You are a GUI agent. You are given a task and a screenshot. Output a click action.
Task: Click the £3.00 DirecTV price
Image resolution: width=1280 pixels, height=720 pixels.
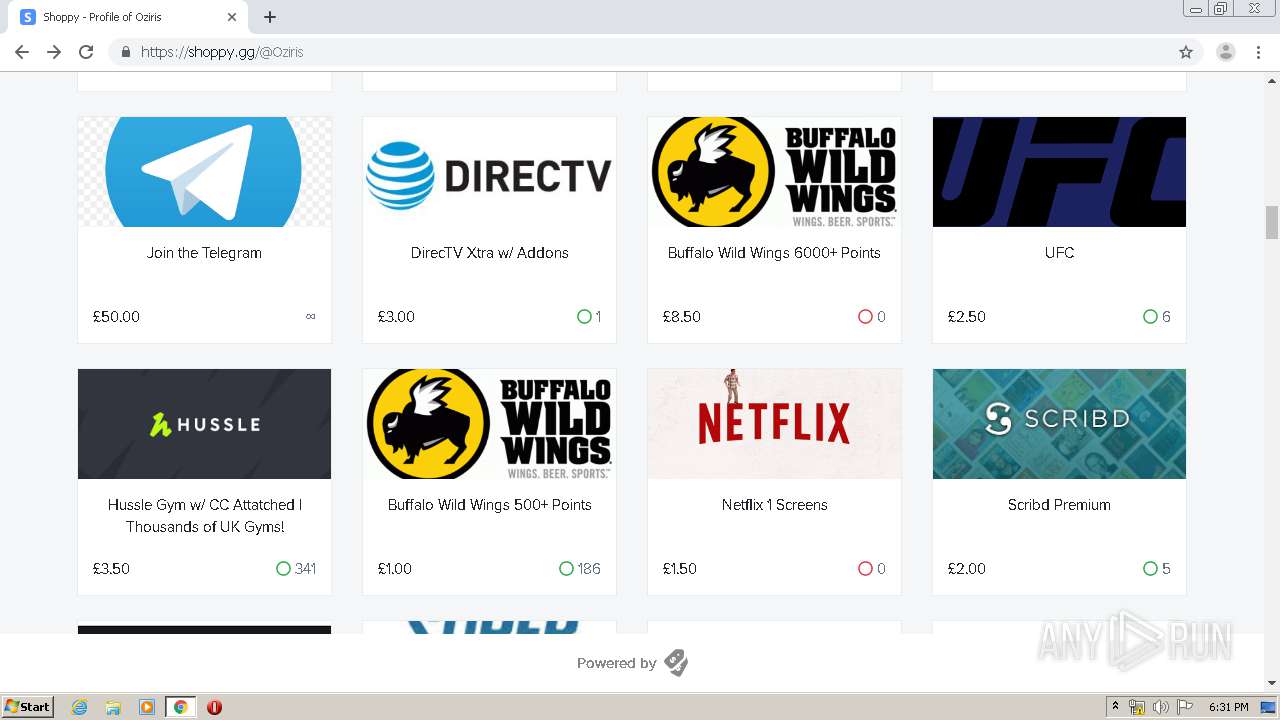pos(396,317)
